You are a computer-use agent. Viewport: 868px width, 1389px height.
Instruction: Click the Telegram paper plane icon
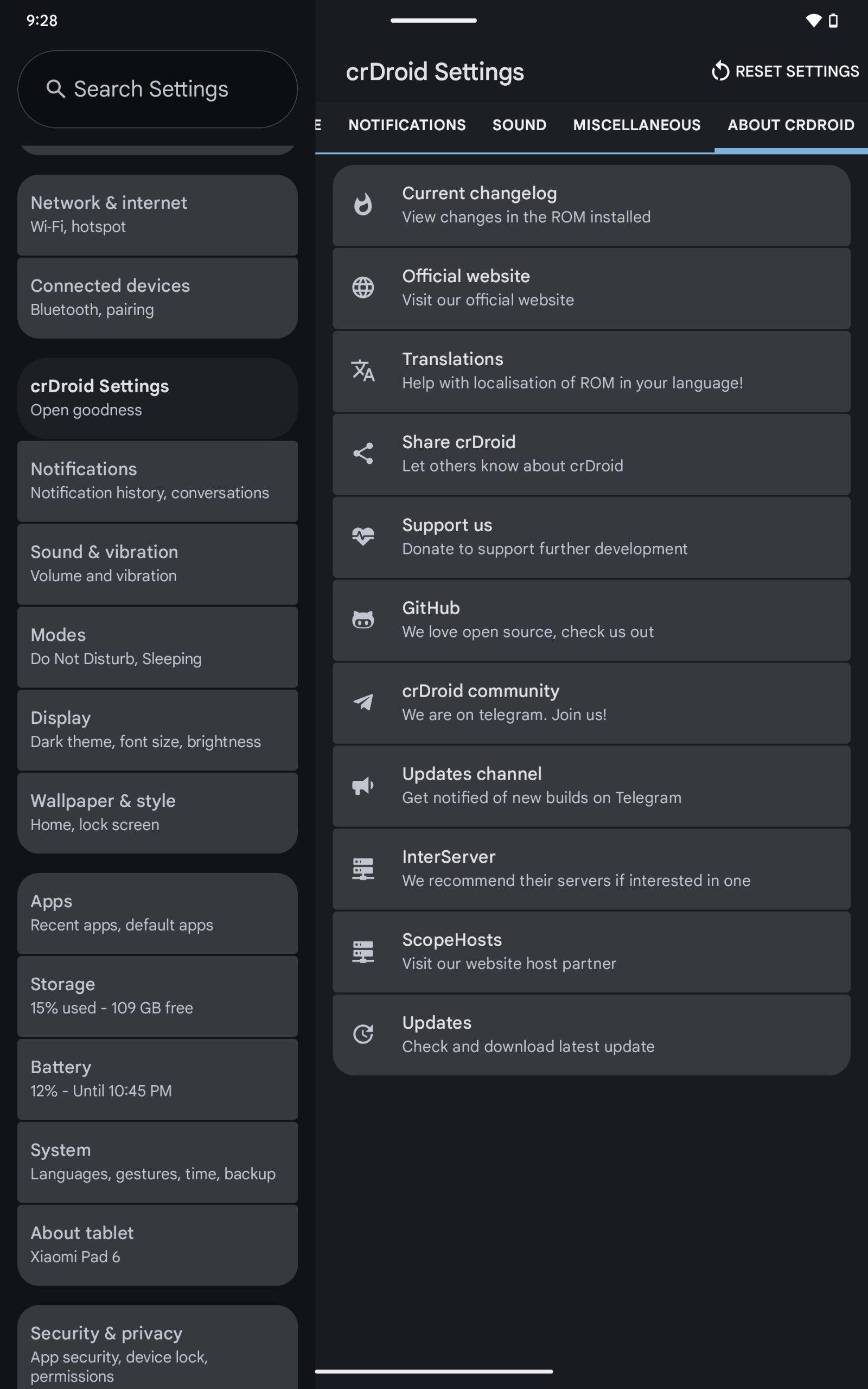click(363, 703)
